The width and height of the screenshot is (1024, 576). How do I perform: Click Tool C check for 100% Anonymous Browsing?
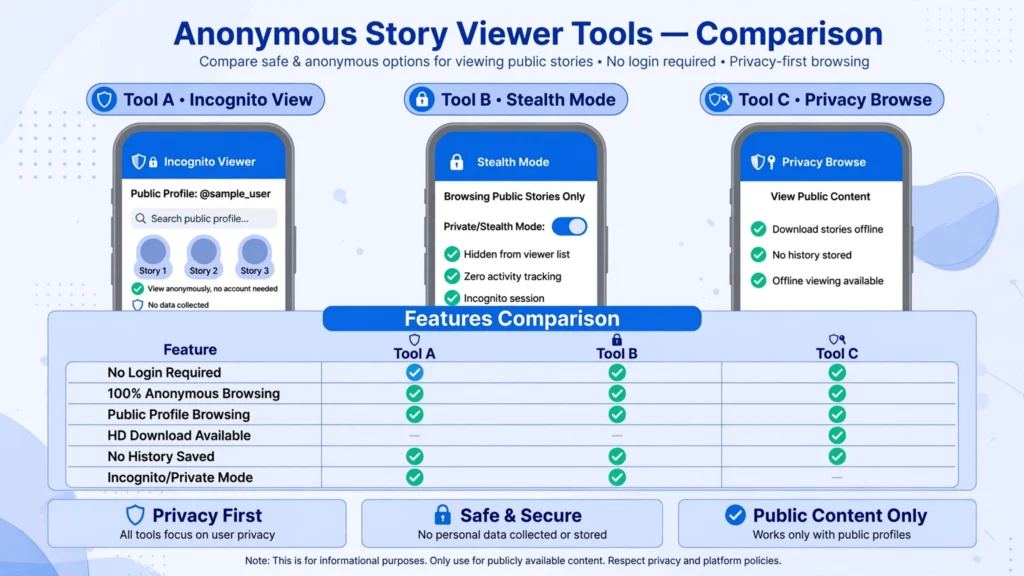[837, 393]
